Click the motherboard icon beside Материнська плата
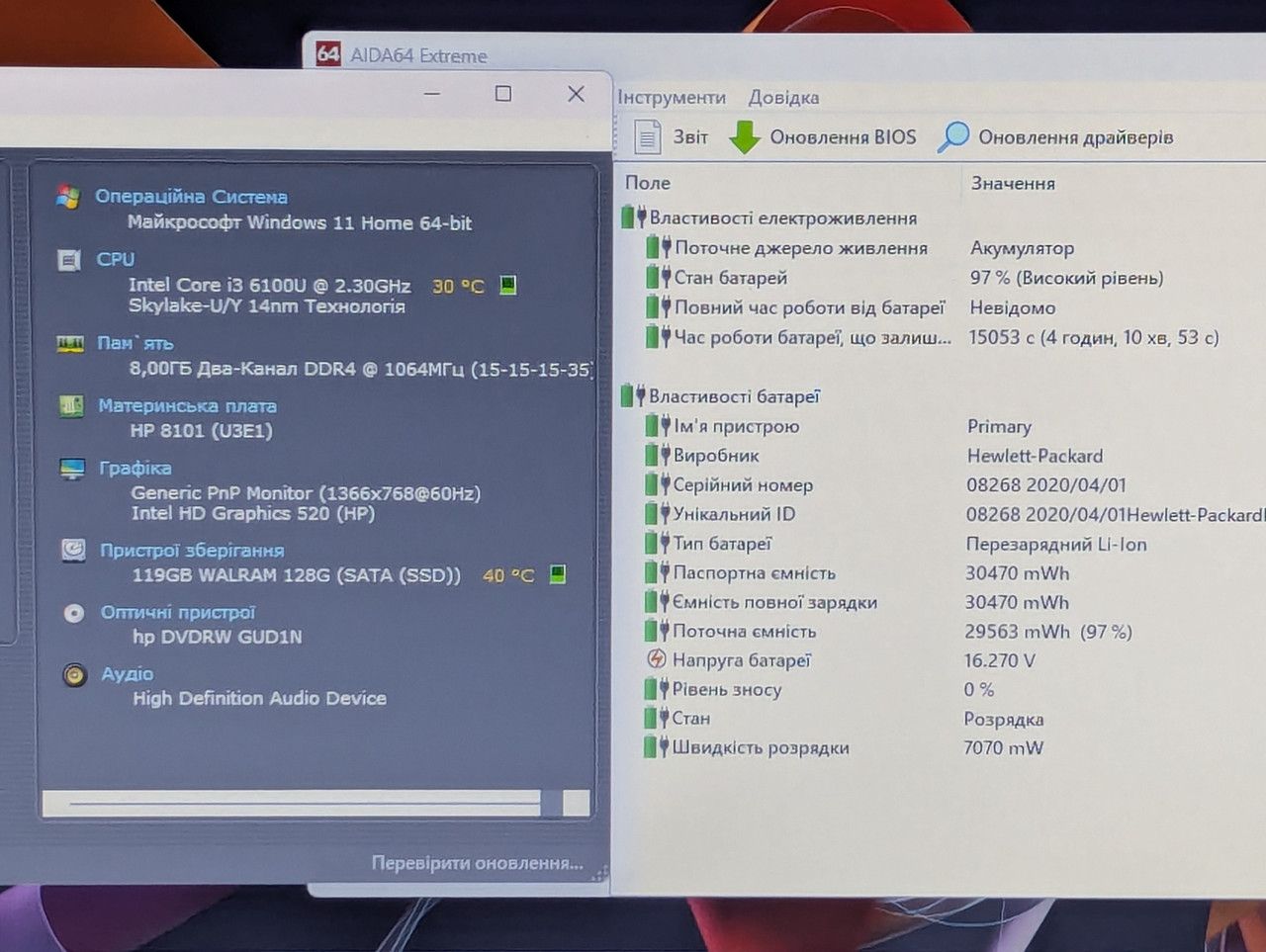This screenshot has width=1266, height=952. pyautogui.click(x=71, y=406)
